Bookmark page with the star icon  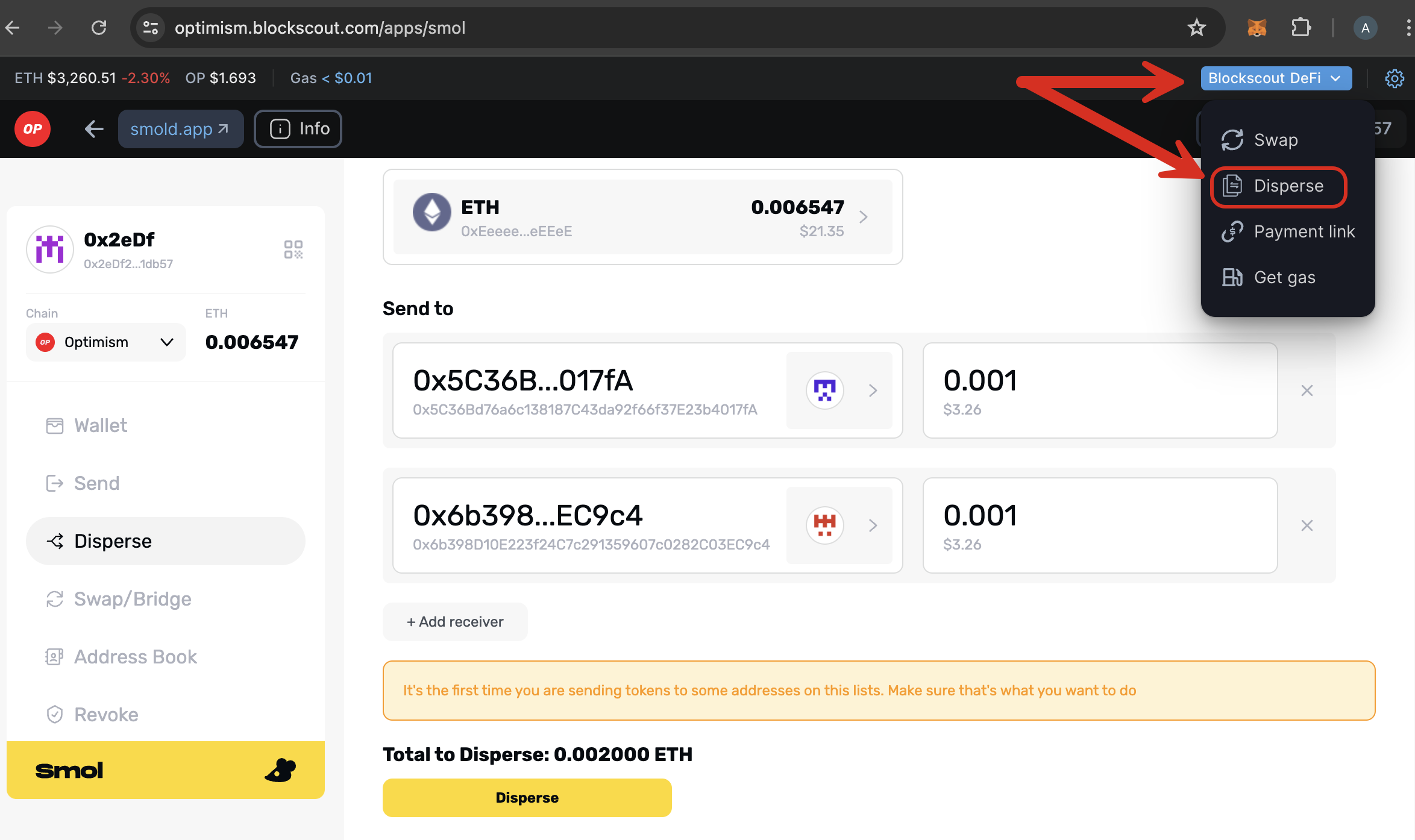1196,28
